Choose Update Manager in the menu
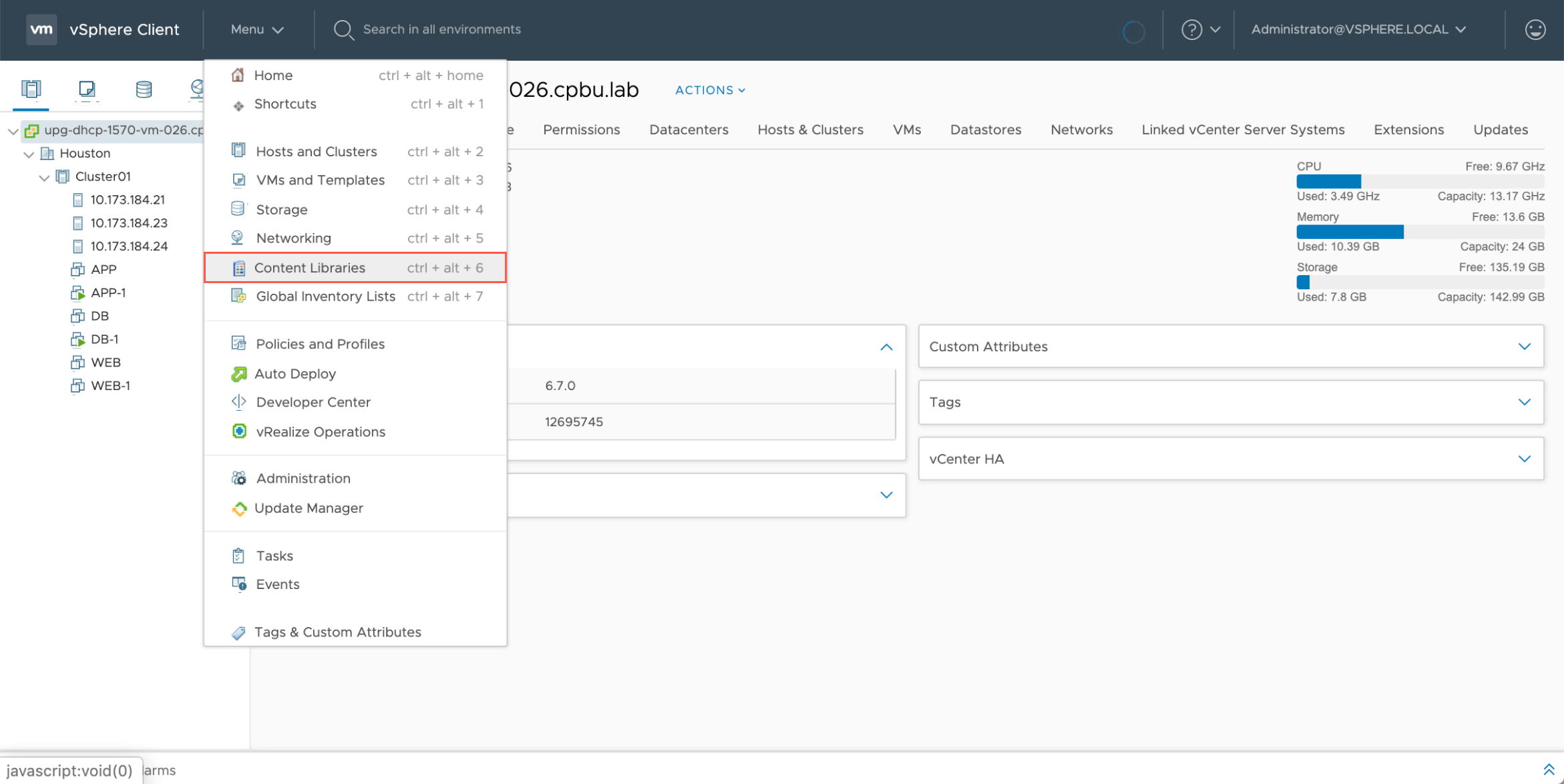 pos(309,508)
